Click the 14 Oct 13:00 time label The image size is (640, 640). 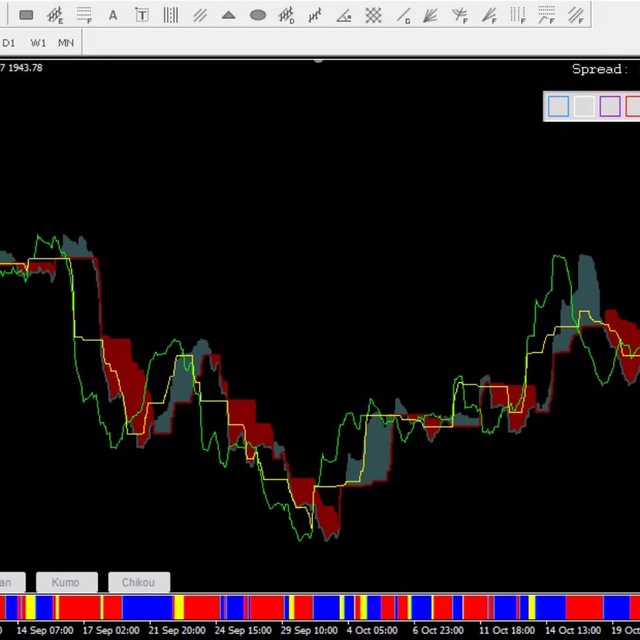573,631
